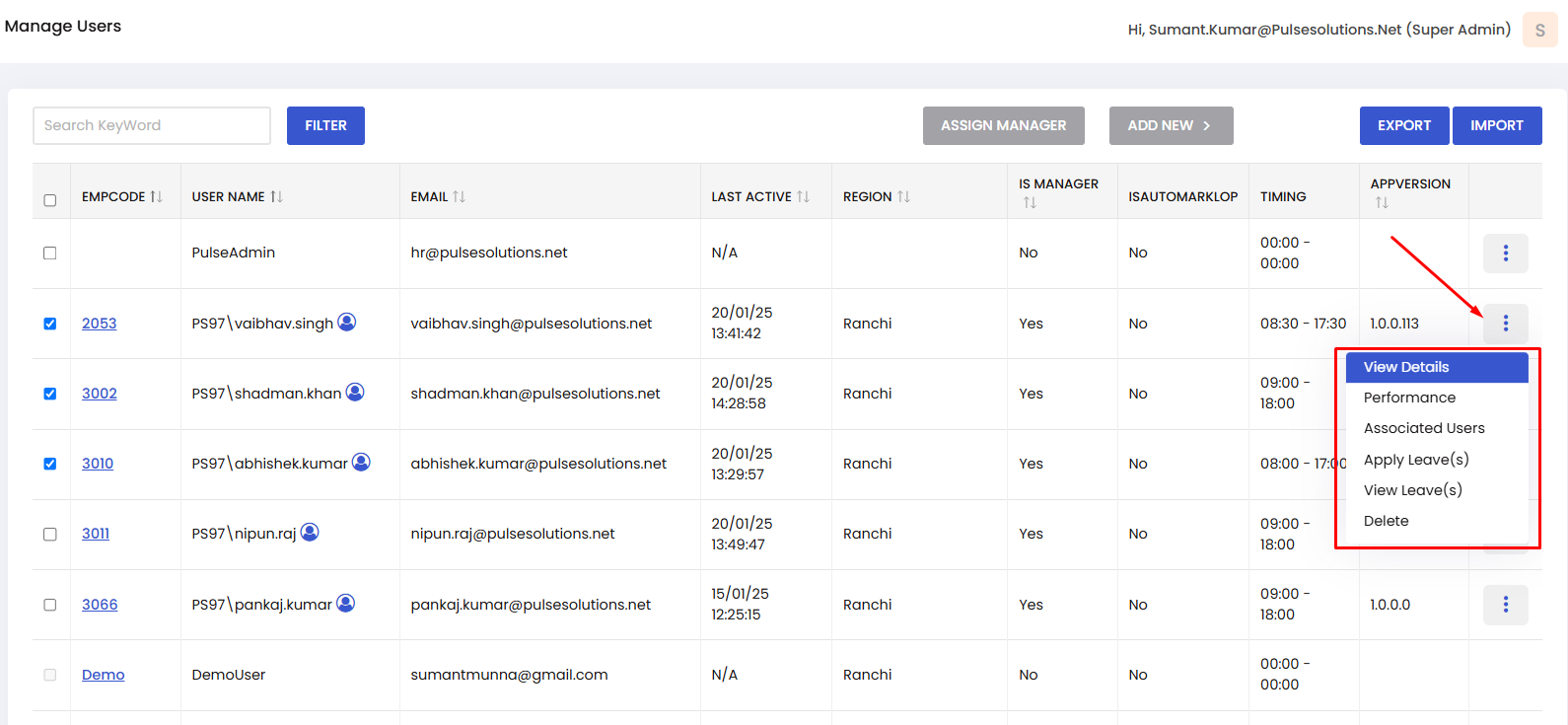Toggle the select-all checkbox in table header

(x=50, y=200)
